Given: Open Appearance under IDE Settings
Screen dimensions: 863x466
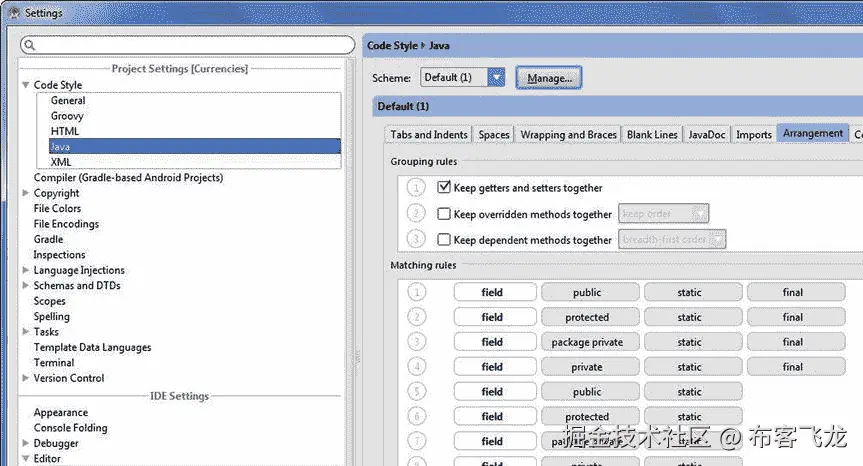Looking at the screenshot, I should point(61,412).
